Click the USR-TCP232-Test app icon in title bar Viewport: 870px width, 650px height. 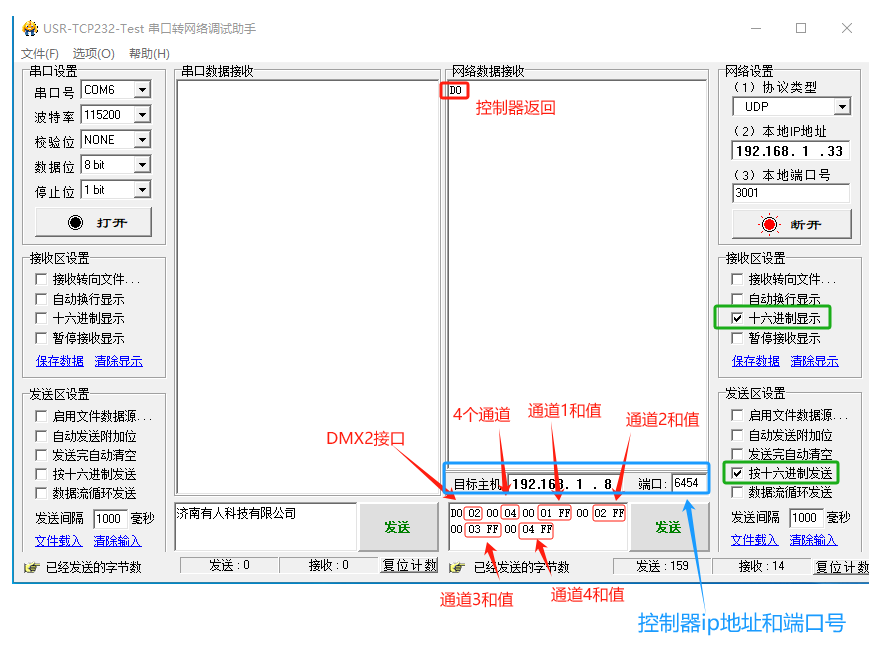click(x=30, y=28)
